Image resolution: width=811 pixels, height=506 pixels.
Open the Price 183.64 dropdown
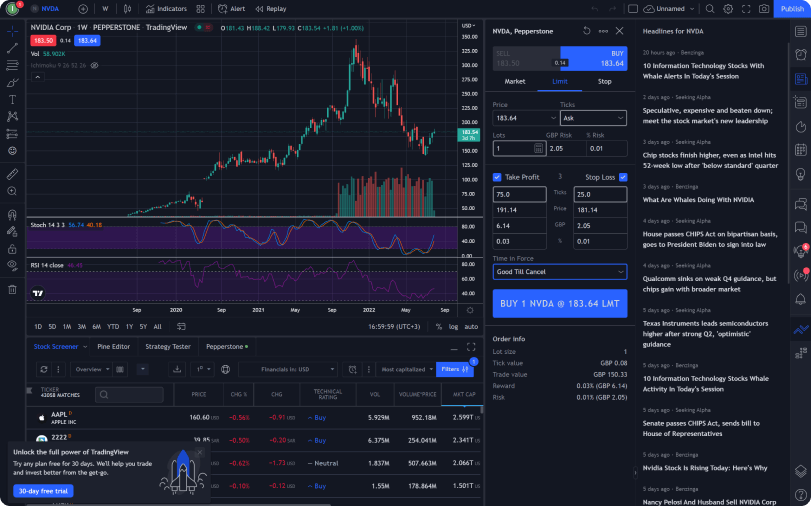click(x=525, y=118)
